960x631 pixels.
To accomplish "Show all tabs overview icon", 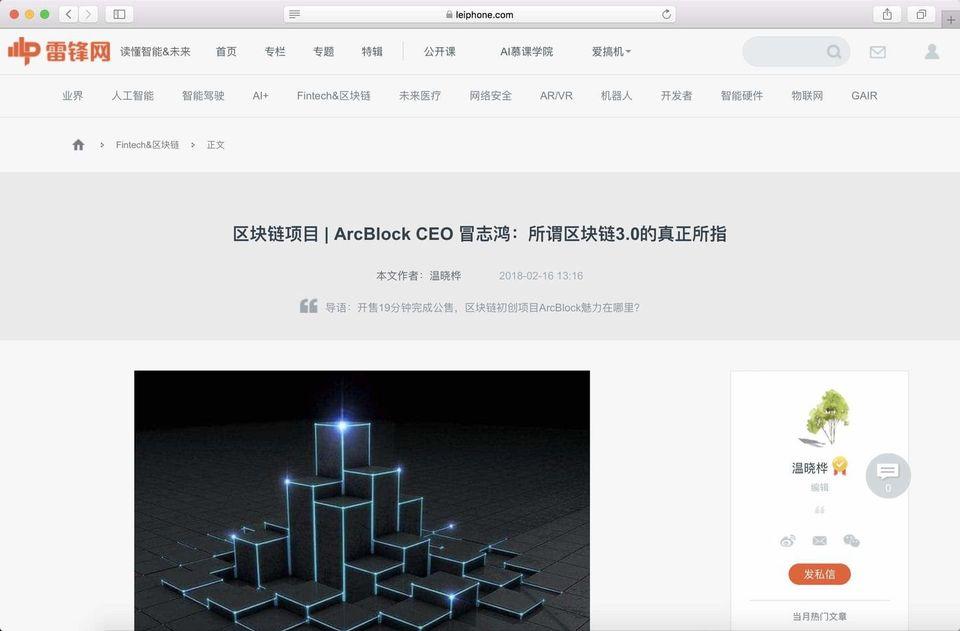I will click(x=921, y=14).
